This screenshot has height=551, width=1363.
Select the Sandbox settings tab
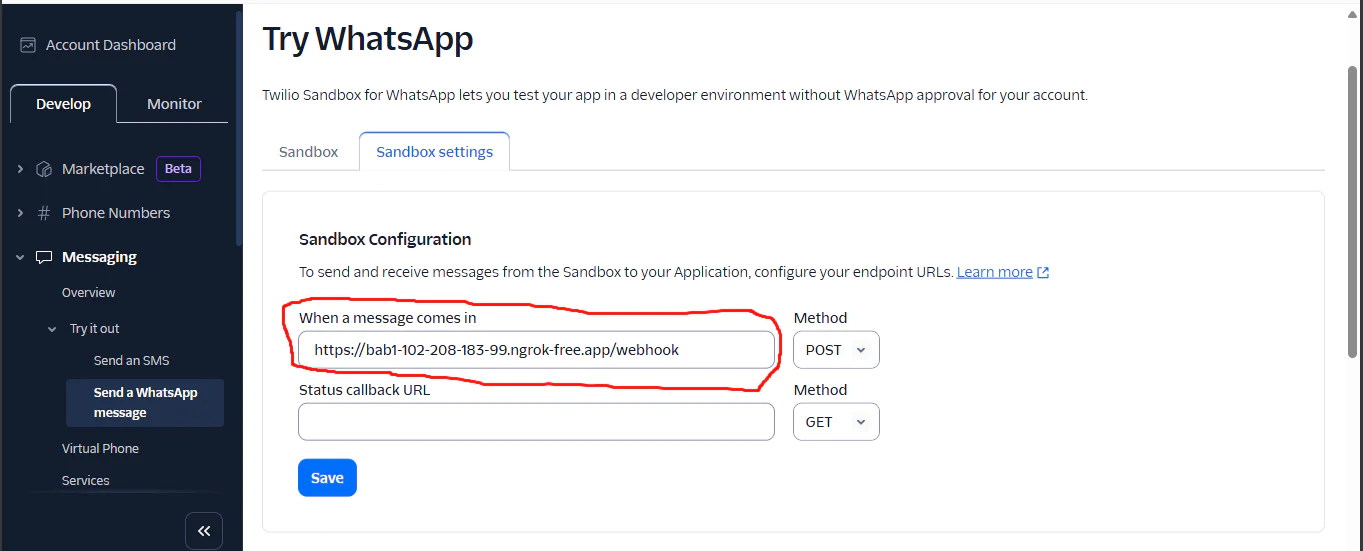[x=434, y=152]
